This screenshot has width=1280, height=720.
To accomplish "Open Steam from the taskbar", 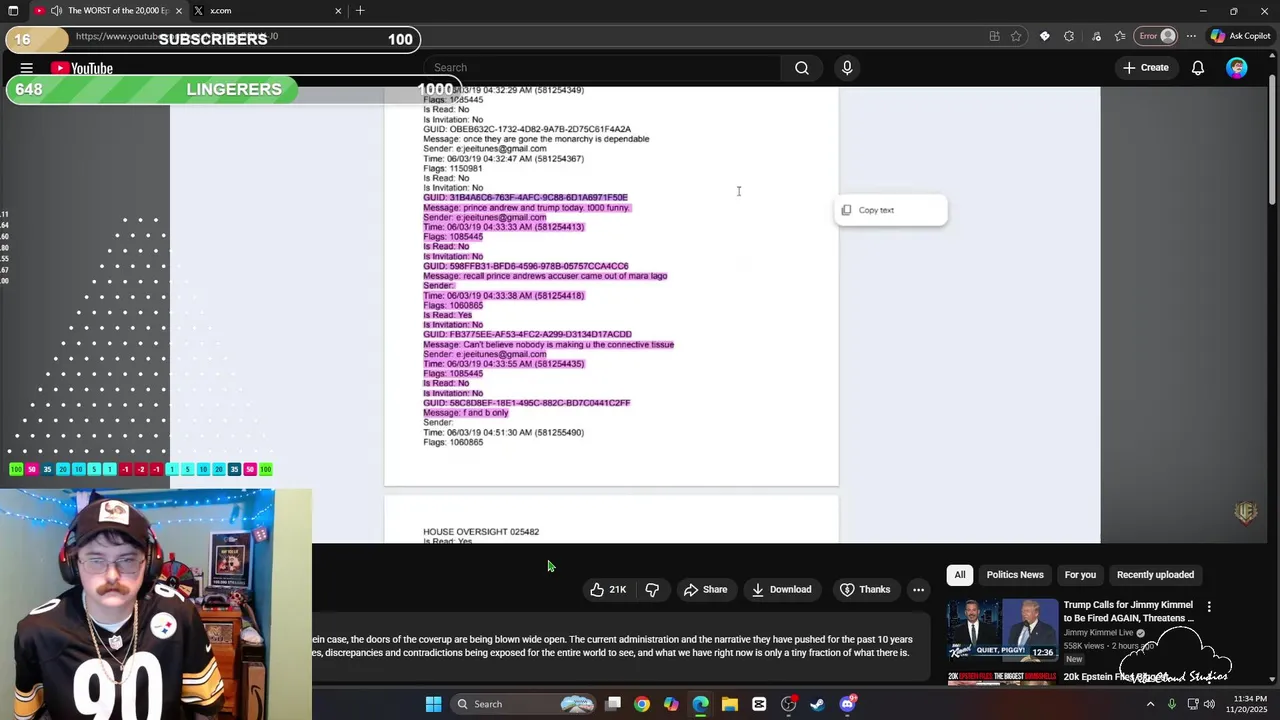I will click(x=818, y=704).
